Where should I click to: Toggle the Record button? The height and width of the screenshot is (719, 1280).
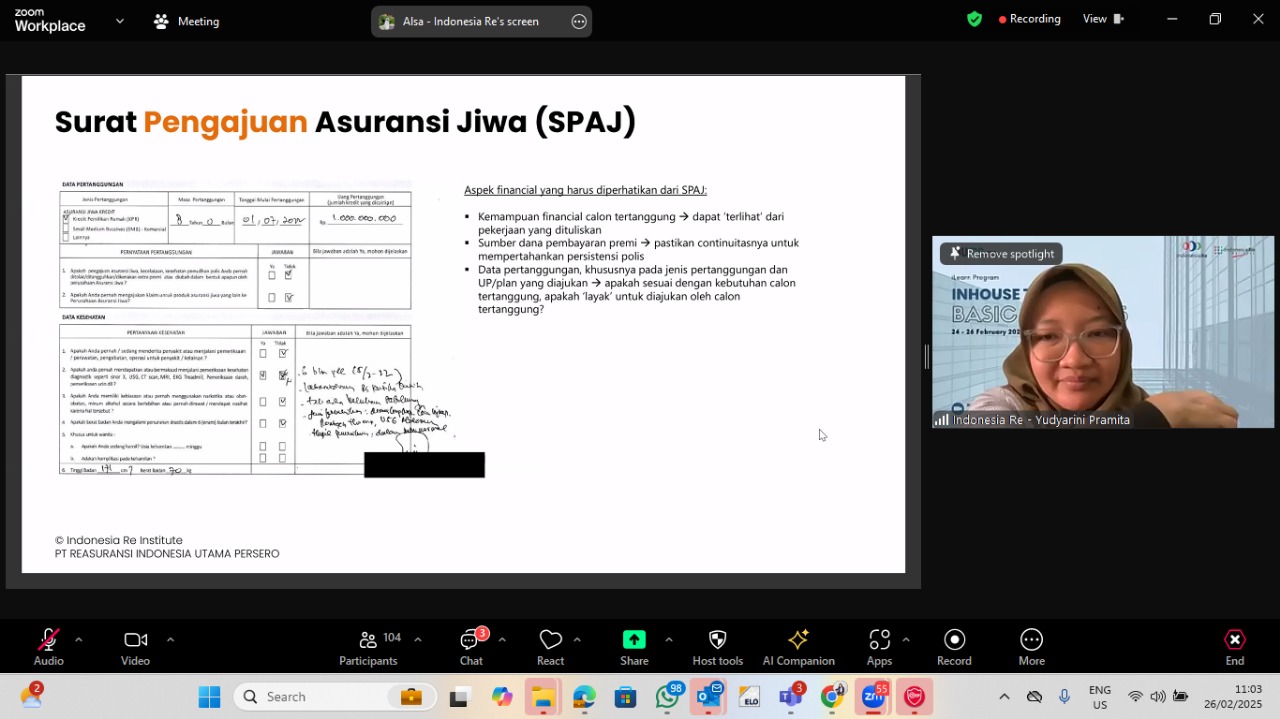tap(954, 640)
